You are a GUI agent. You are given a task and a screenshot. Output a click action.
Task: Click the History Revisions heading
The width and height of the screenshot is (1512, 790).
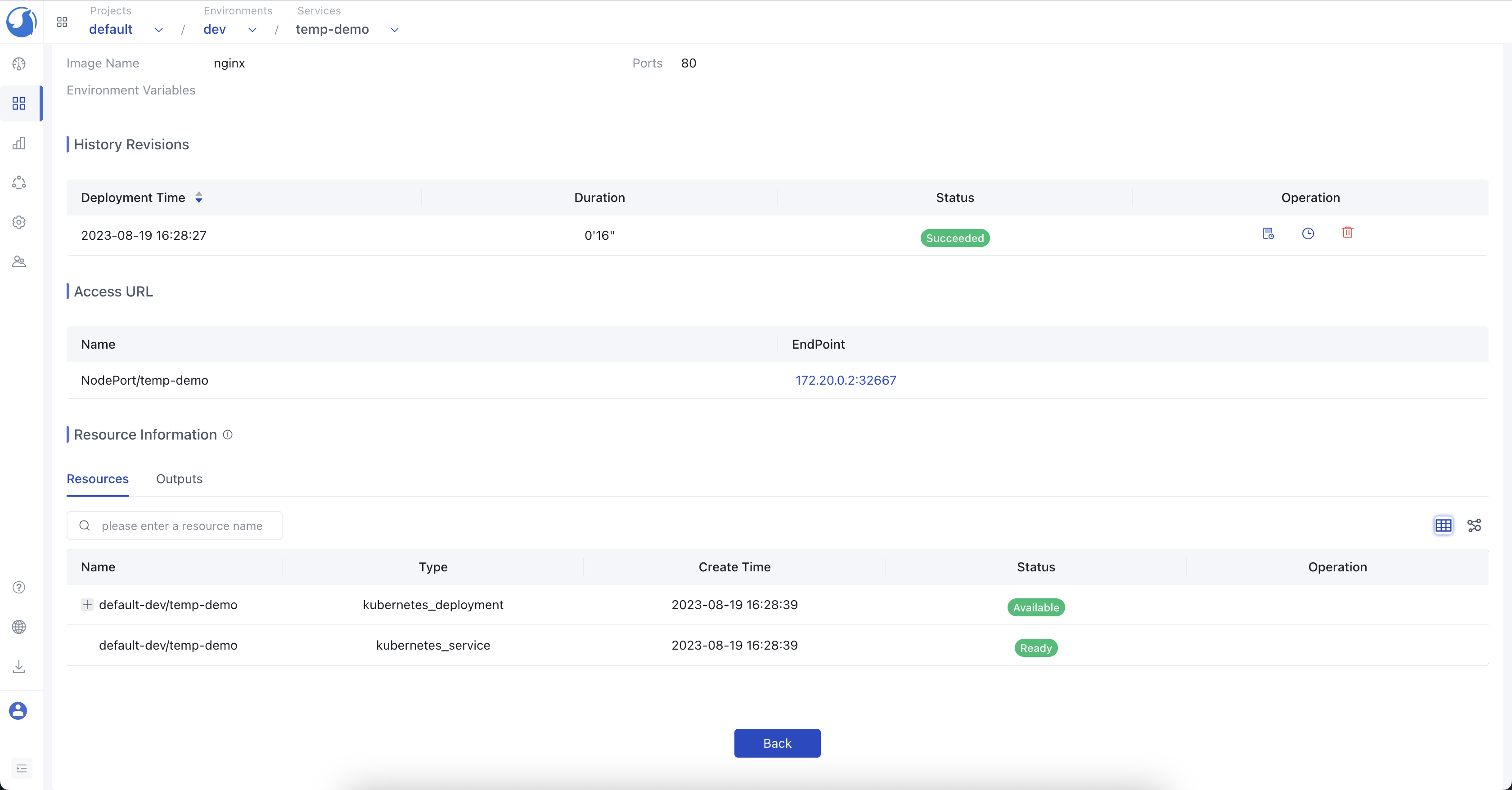coord(131,144)
